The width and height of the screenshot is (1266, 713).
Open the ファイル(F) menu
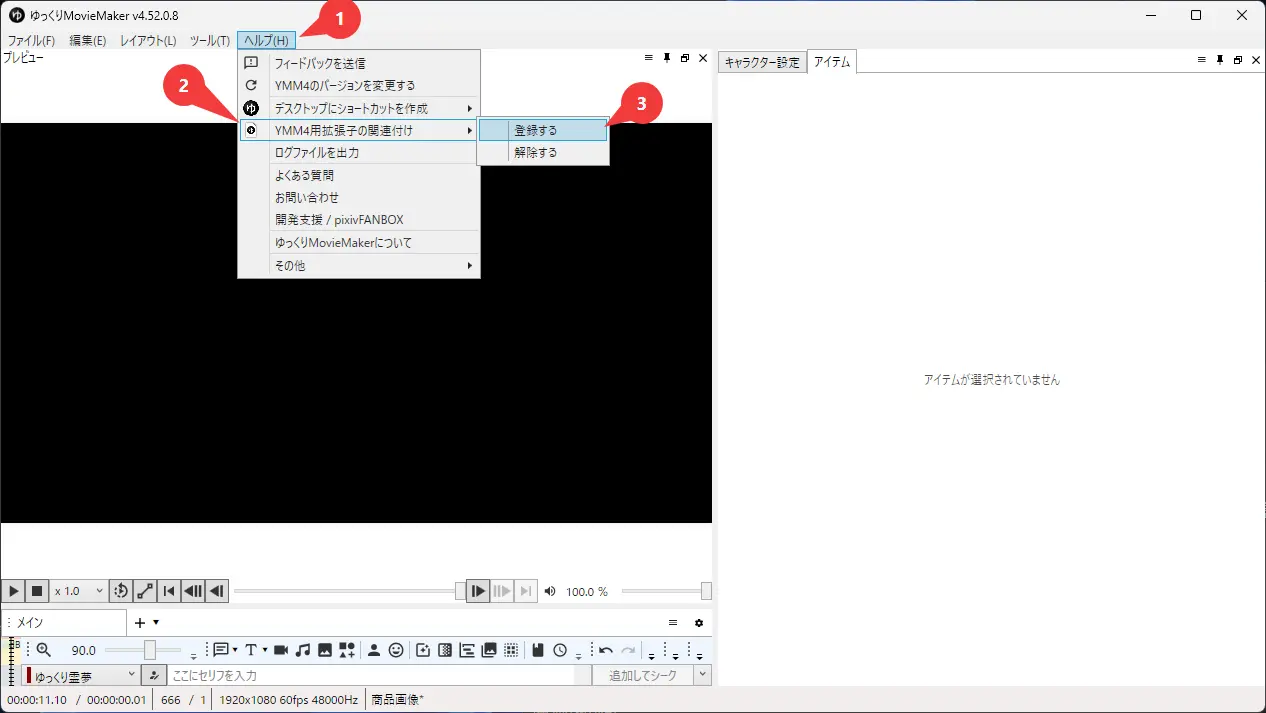click(31, 41)
